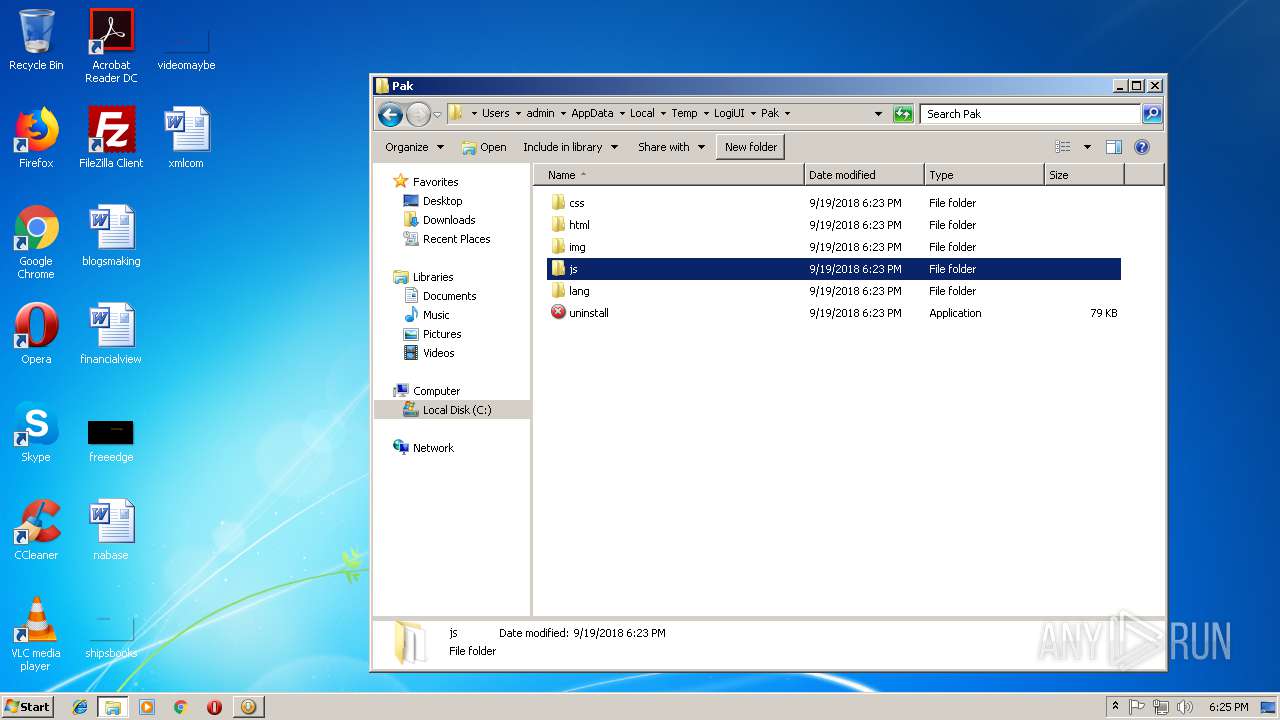Image resolution: width=1280 pixels, height=720 pixels.
Task: Refresh the Pak folder view
Action: coord(903,114)
